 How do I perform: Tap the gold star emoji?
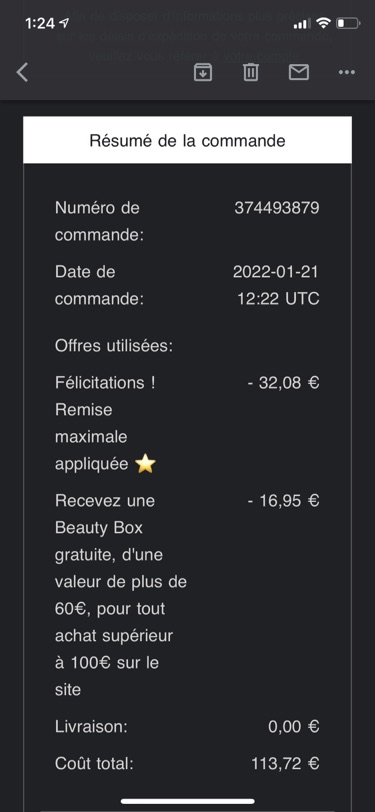pos(145,464)
